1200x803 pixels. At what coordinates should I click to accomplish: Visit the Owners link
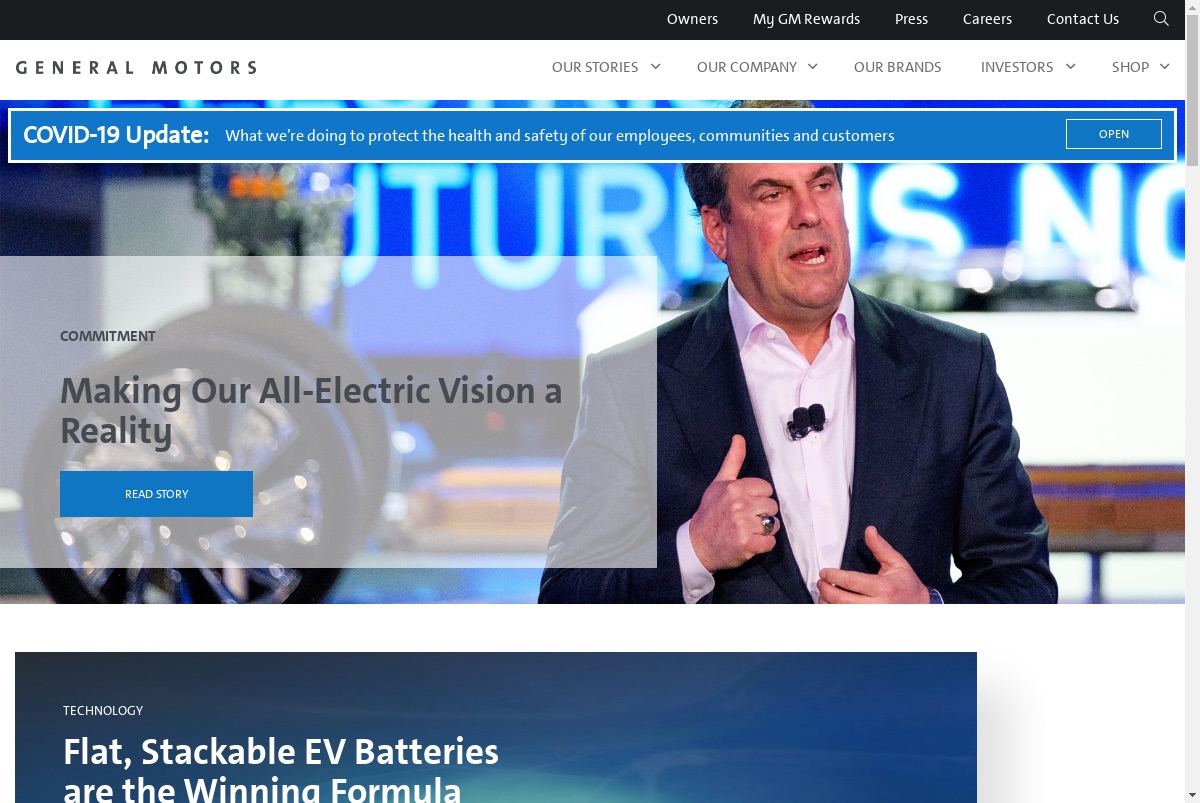point(692,19)
